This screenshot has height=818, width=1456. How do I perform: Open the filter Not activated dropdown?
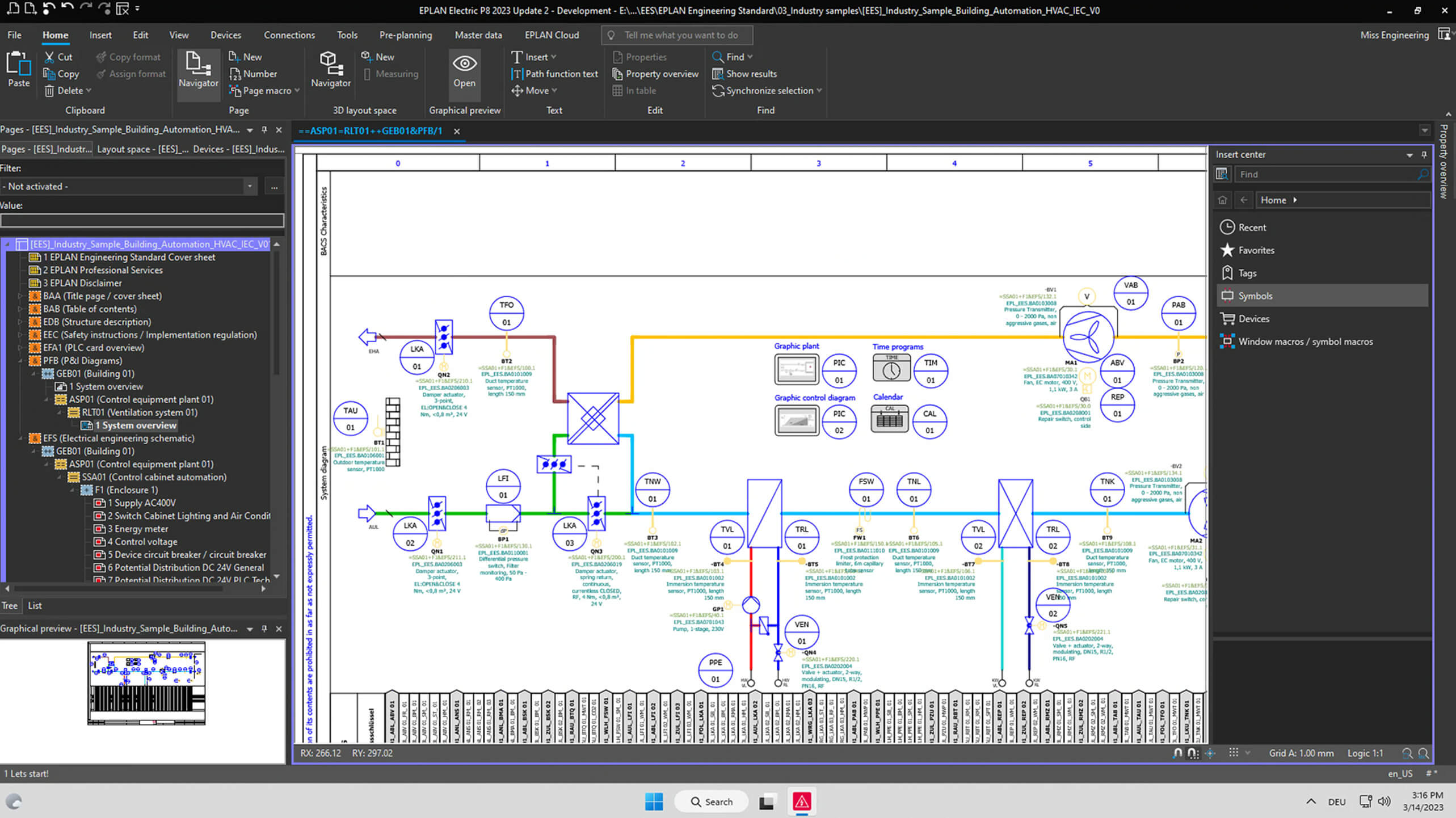pyautogui.click(x=250, y=186)
